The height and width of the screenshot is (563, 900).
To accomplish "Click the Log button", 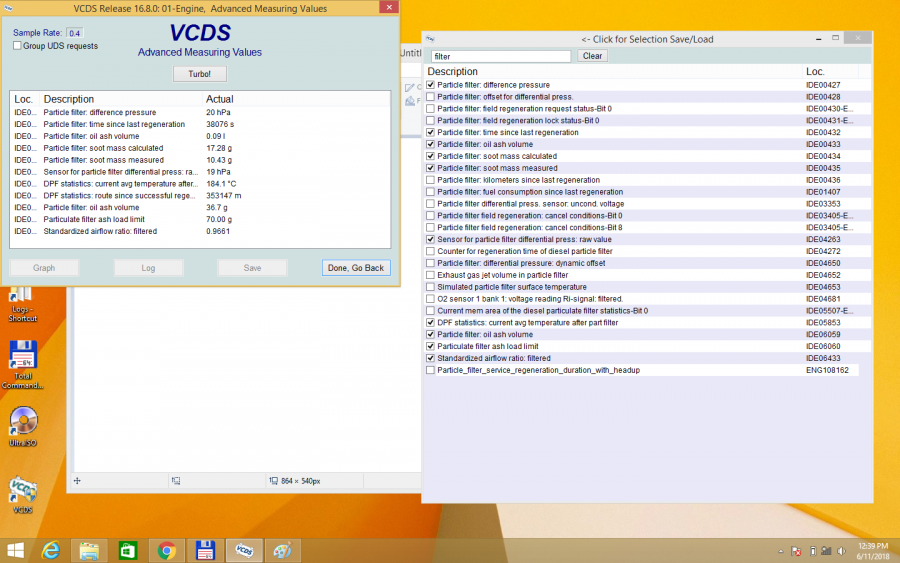I will tap(148, 268).
